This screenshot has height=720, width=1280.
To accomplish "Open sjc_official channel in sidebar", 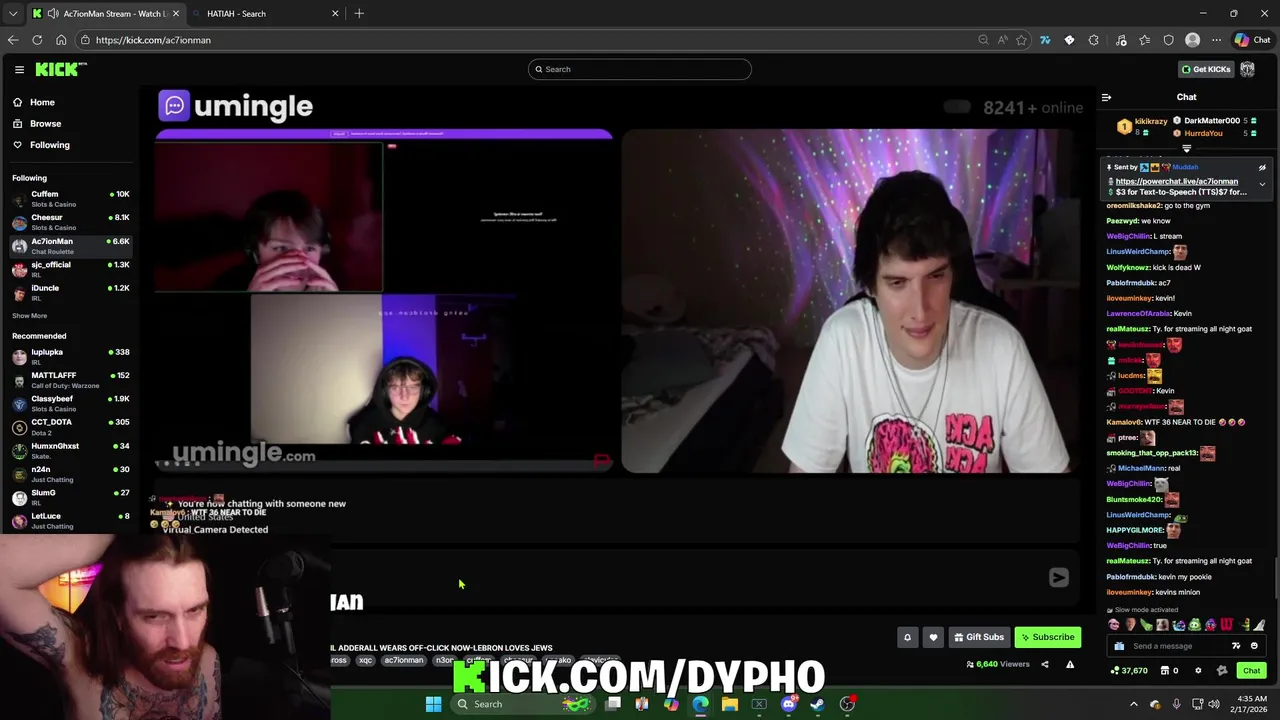I will click(70, 269).
